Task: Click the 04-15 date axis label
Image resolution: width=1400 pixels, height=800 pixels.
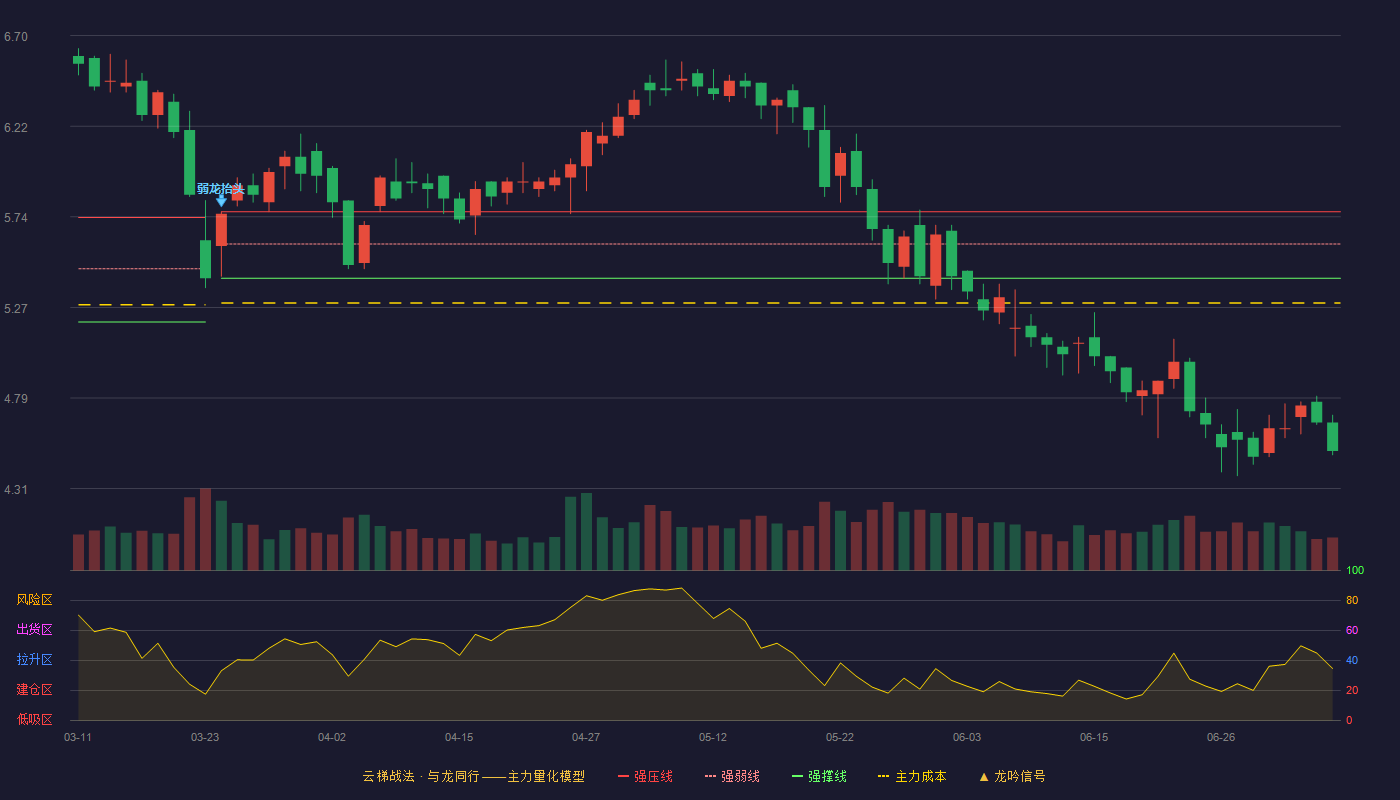Action: (459, 737)
